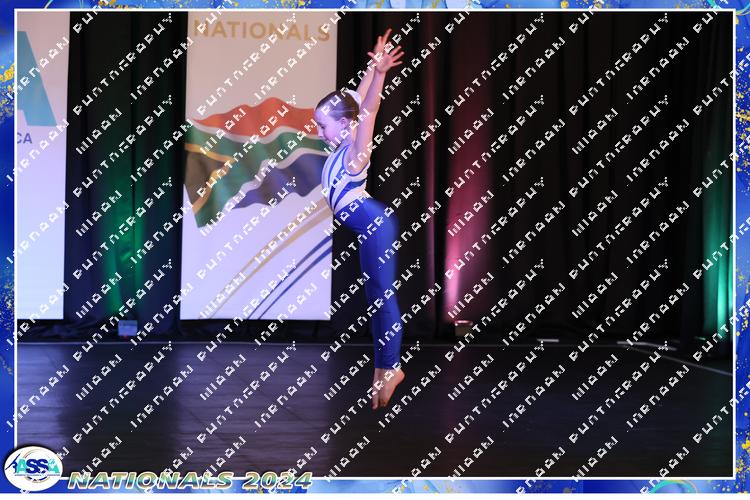Click the 'NATIONALS' heading on the banner

pos(262,30)
